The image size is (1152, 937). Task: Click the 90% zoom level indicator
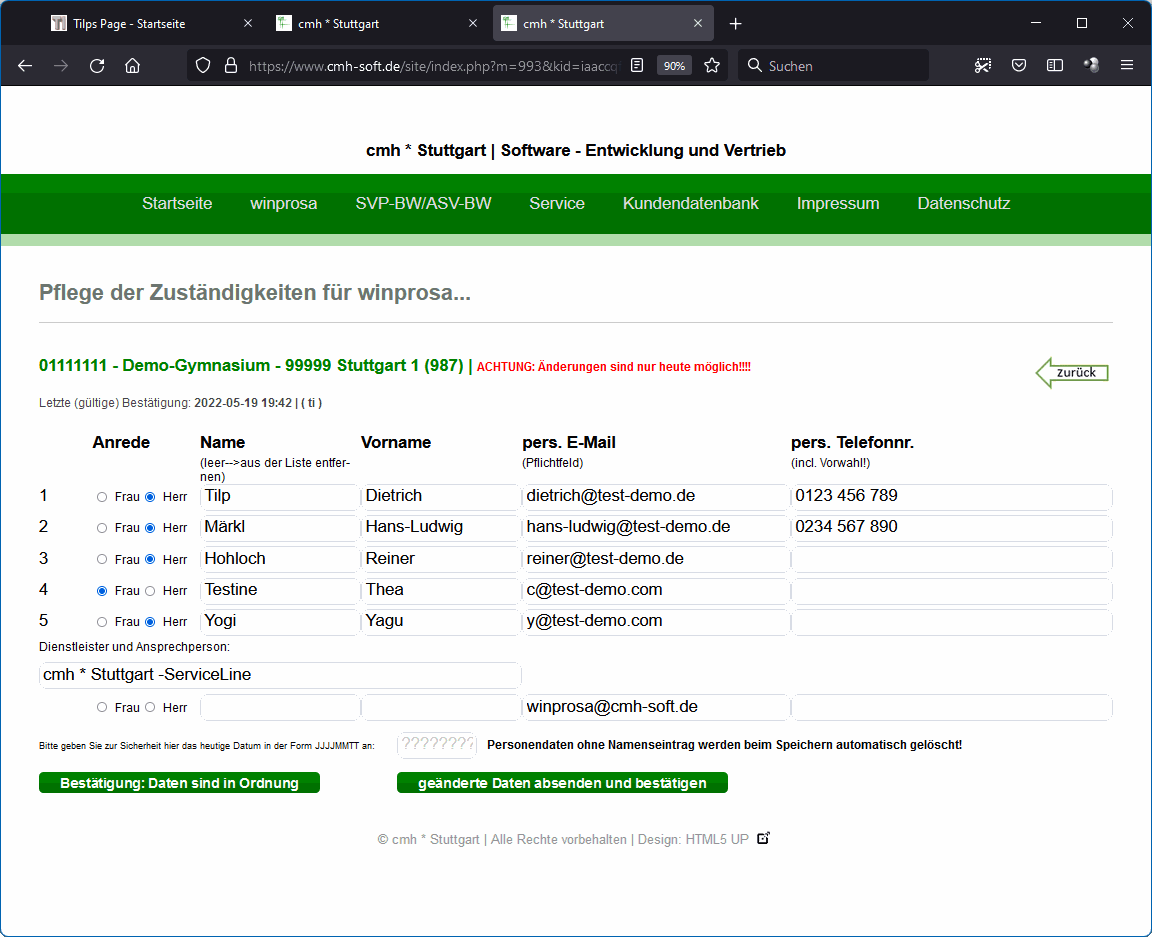point(674,66)
